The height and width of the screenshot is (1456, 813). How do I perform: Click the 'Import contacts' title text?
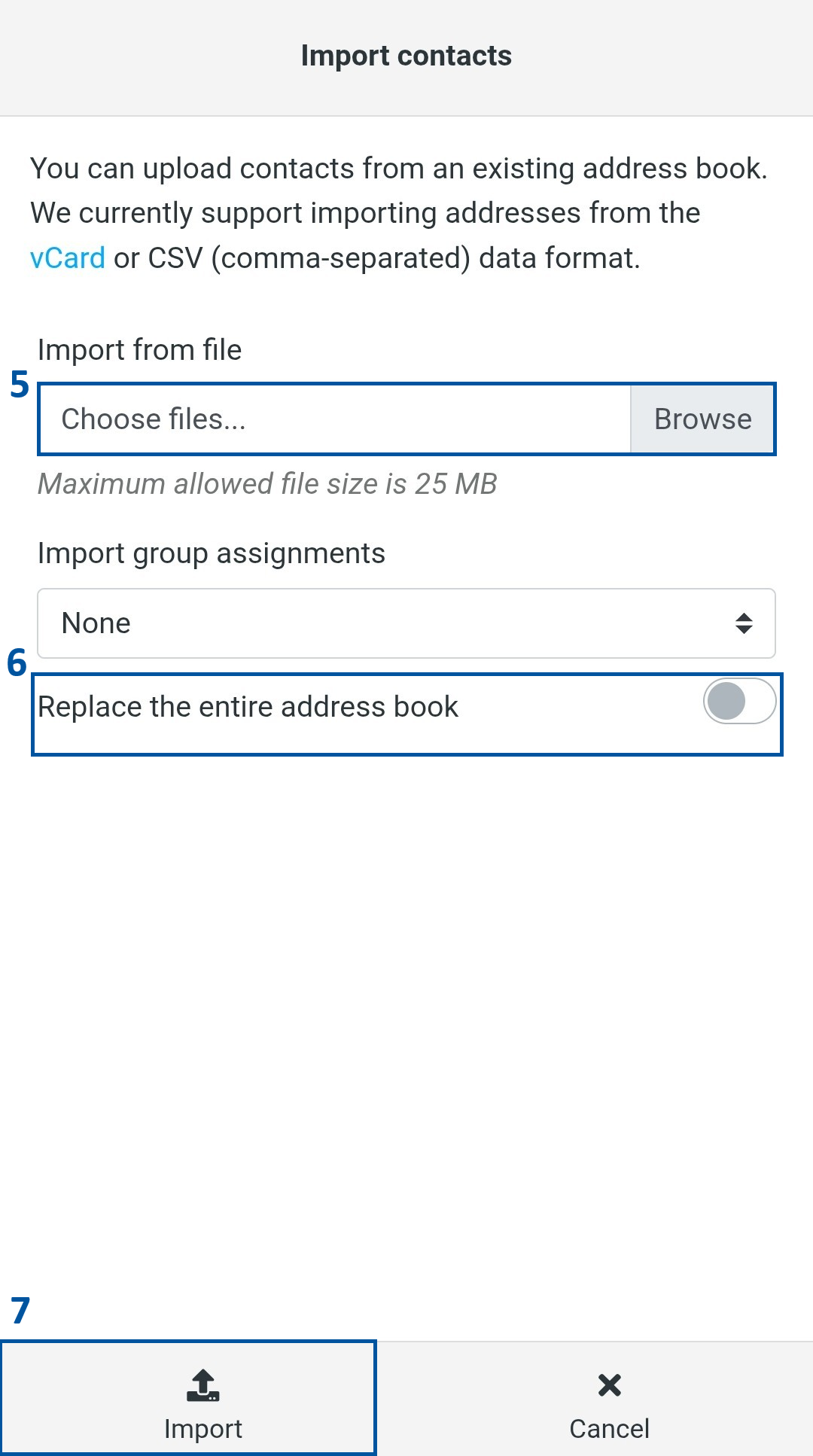(406, 56)
